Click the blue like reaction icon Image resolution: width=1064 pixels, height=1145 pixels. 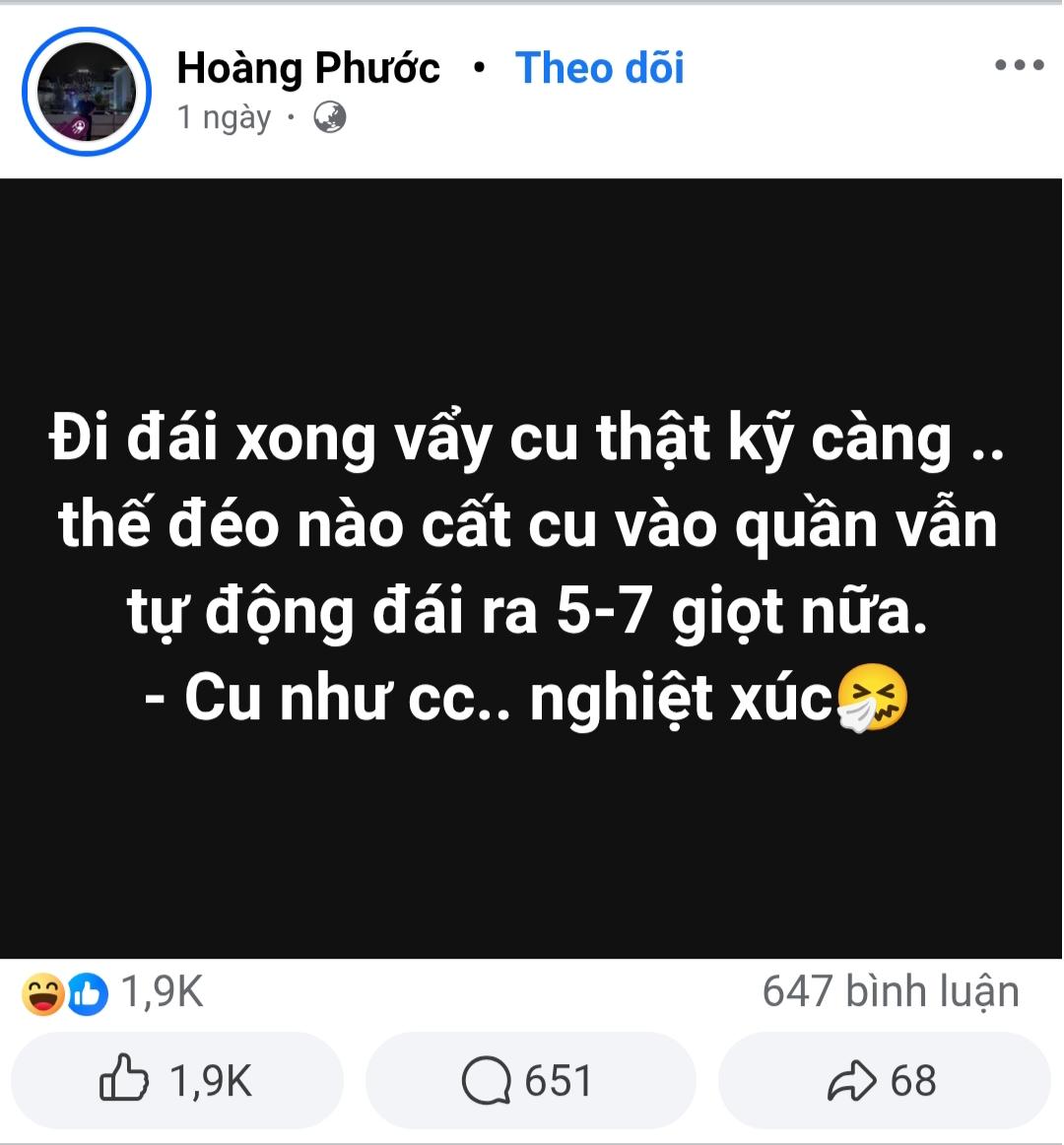[88, 994]
